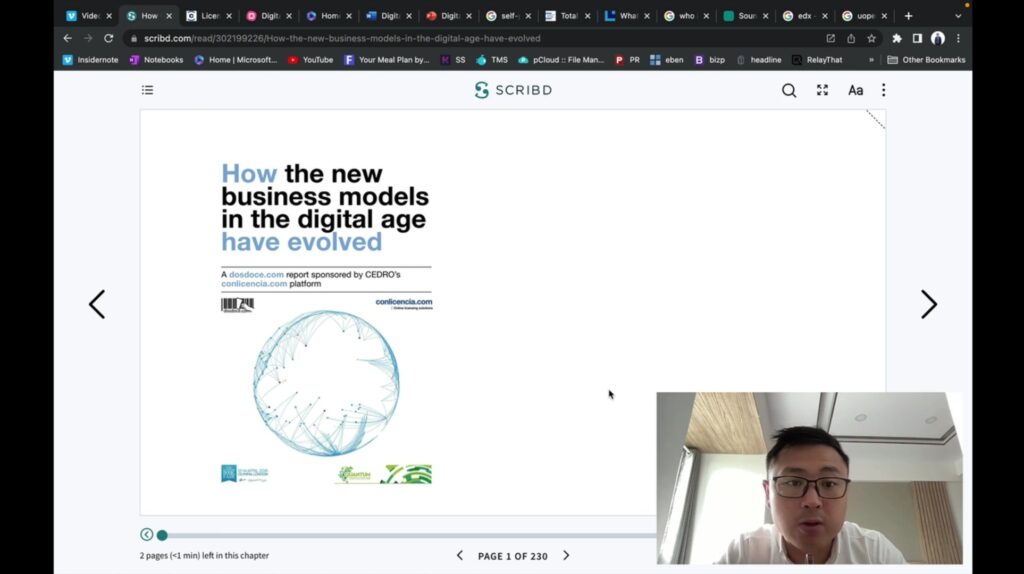Open the Extensions puzzle icon
This screenshot has width=1024, height=574.
[x=897, y=39]
